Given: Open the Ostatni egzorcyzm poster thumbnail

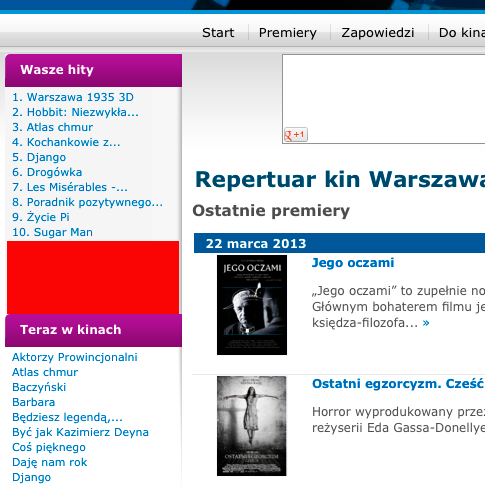Looking at the screenshot, I should tap(252, 426).
